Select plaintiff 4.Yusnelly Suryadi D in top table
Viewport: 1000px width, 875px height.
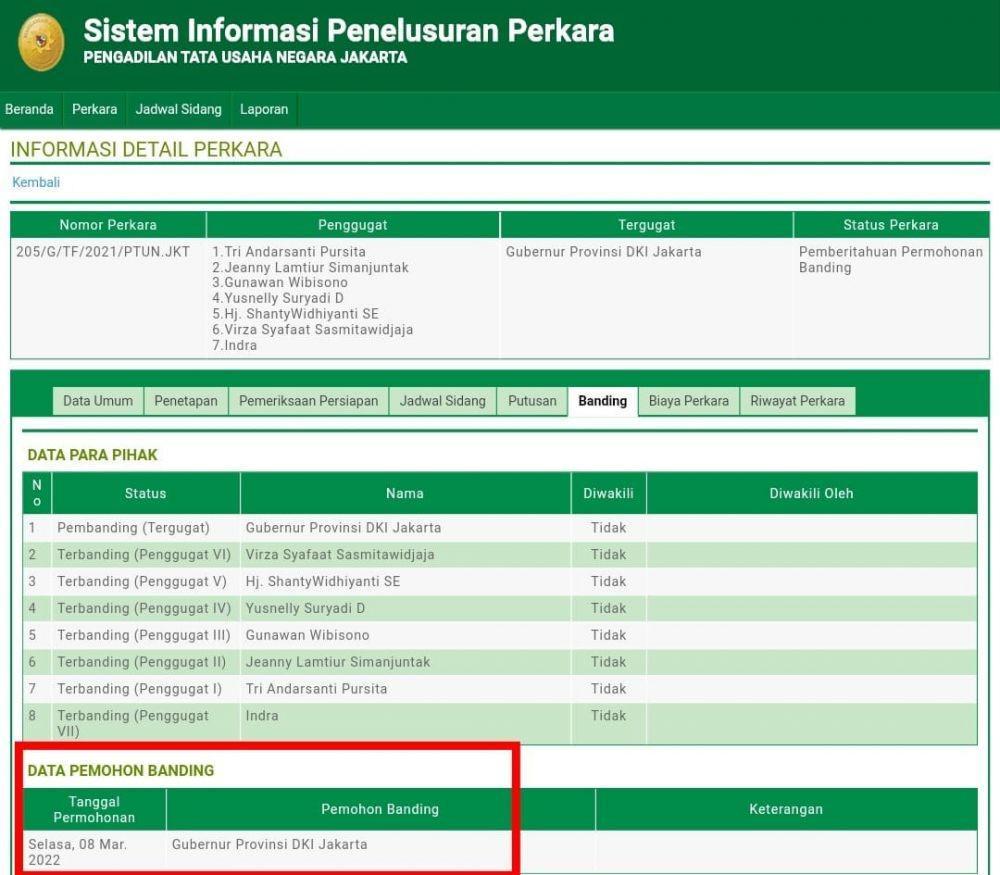pos(278,298)
